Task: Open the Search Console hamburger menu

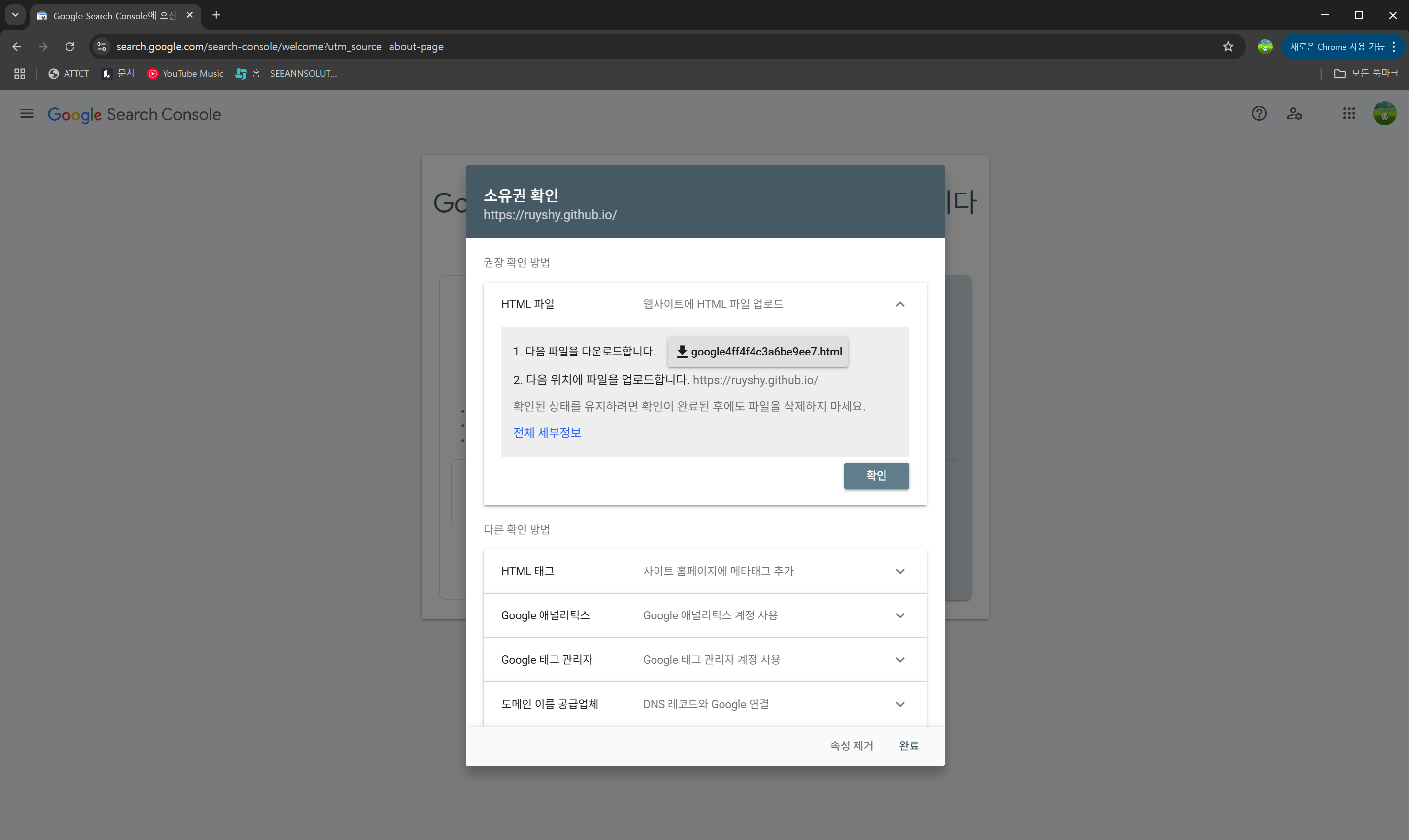Action: pos(27,114)
